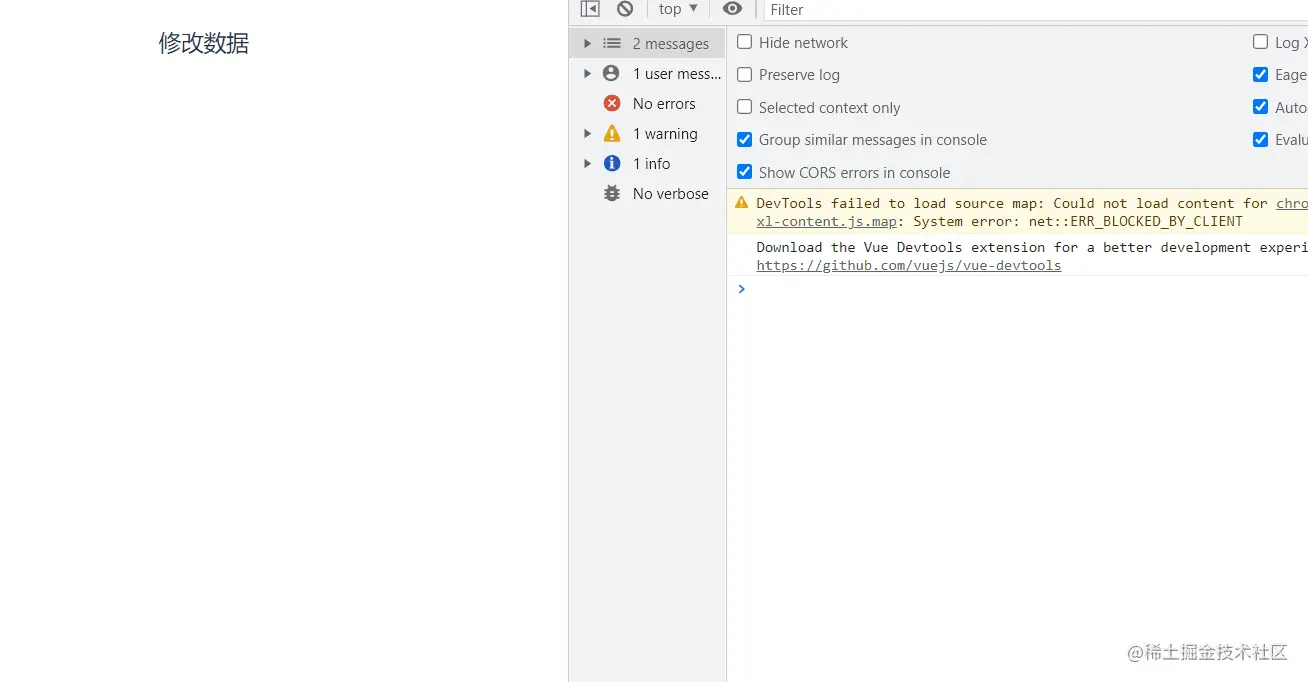Viewport: 1308px width, 682px height.
Task: Click the user avatar icon in sidebar
Action: point(612,74)
